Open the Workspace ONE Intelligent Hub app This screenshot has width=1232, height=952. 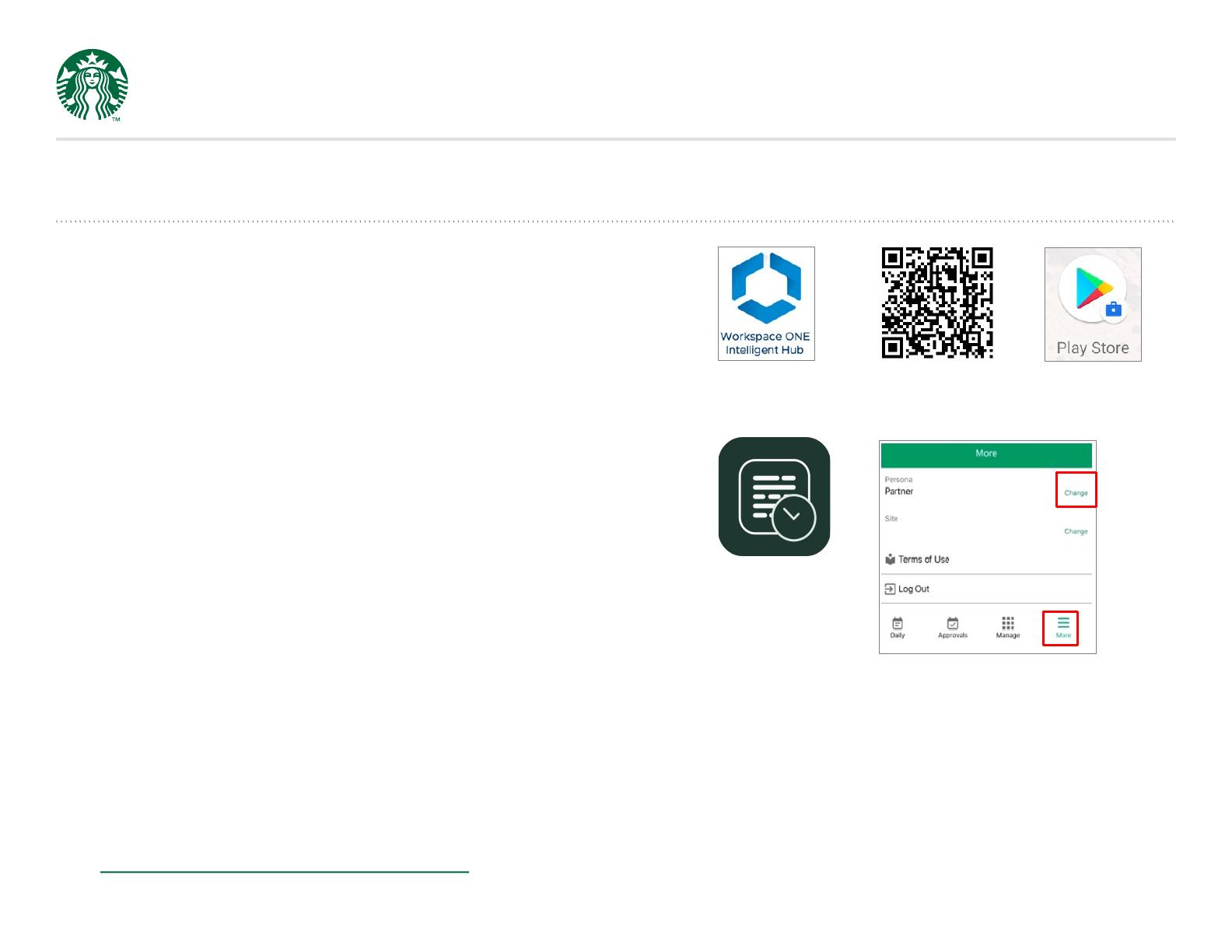click(765, 303)
